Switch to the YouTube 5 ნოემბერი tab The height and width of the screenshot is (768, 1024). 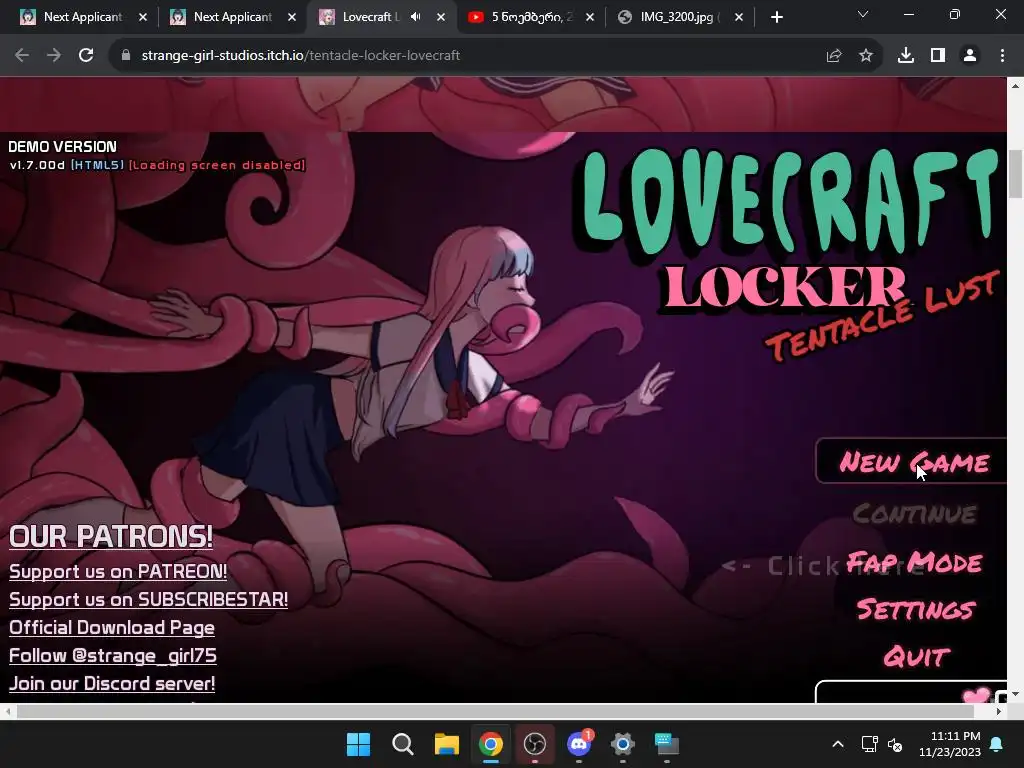click(532, 17)
